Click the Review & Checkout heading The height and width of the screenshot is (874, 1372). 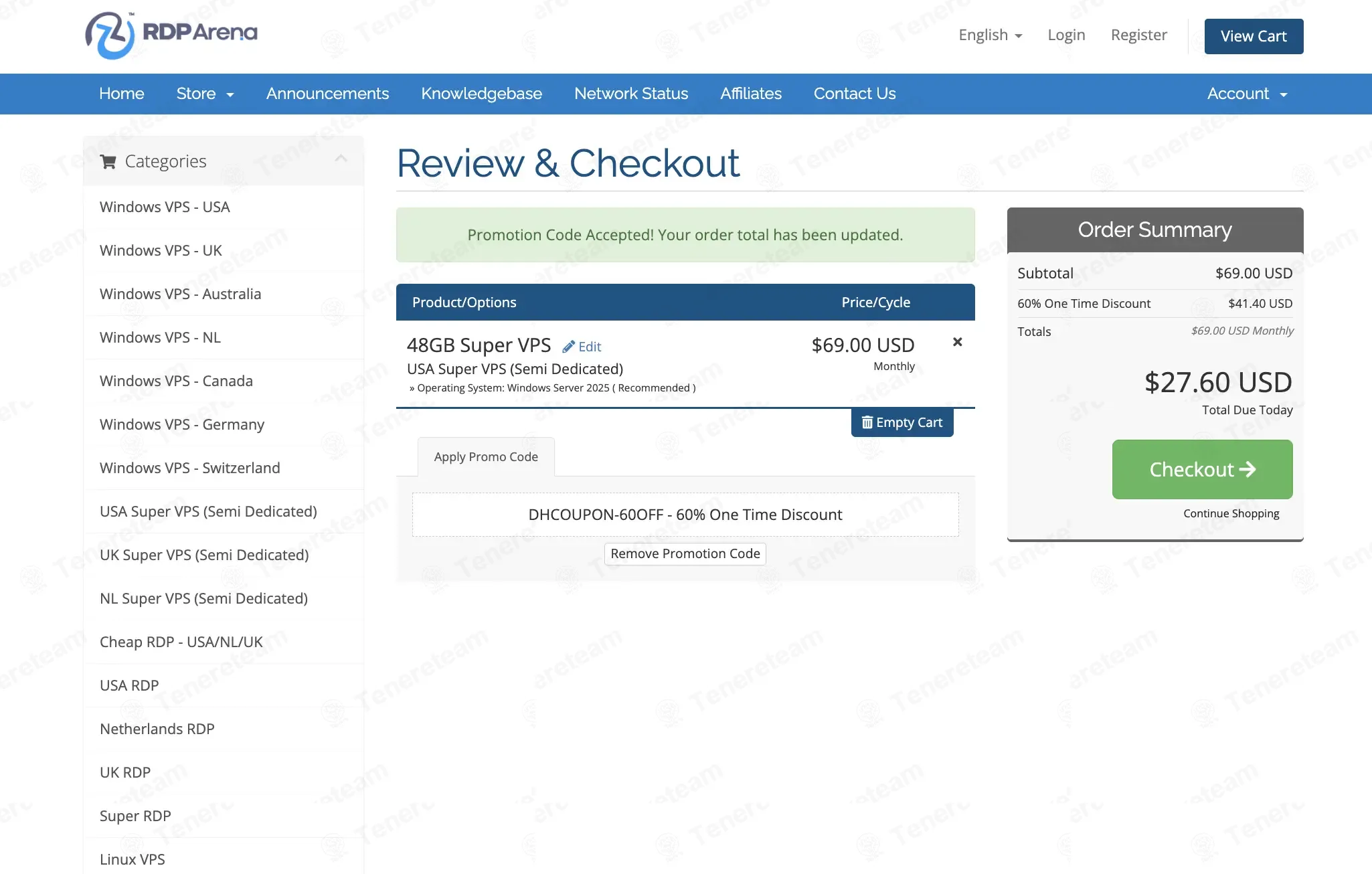click(568, 163)
